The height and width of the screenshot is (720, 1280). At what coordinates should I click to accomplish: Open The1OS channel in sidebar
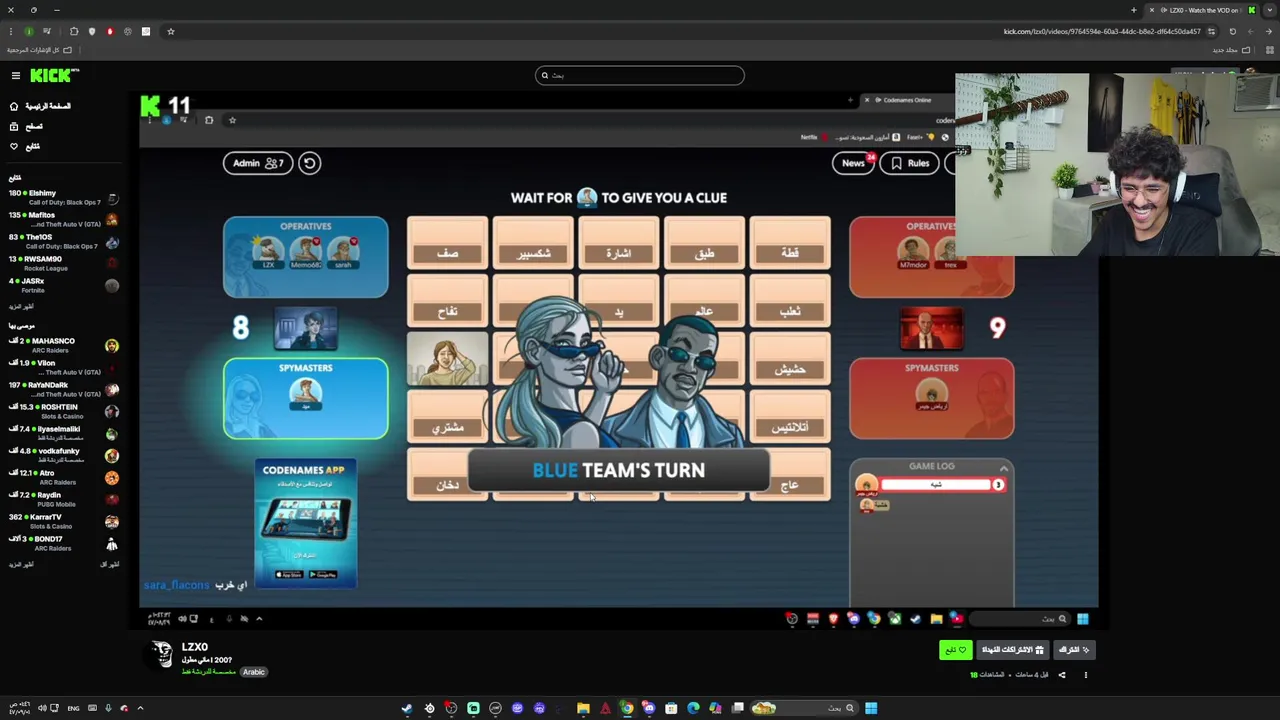[64, 241]
